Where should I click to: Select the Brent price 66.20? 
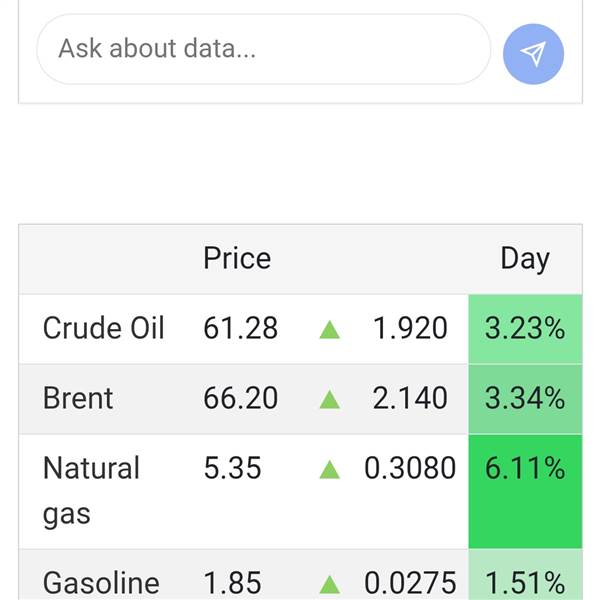click(240, 398)
